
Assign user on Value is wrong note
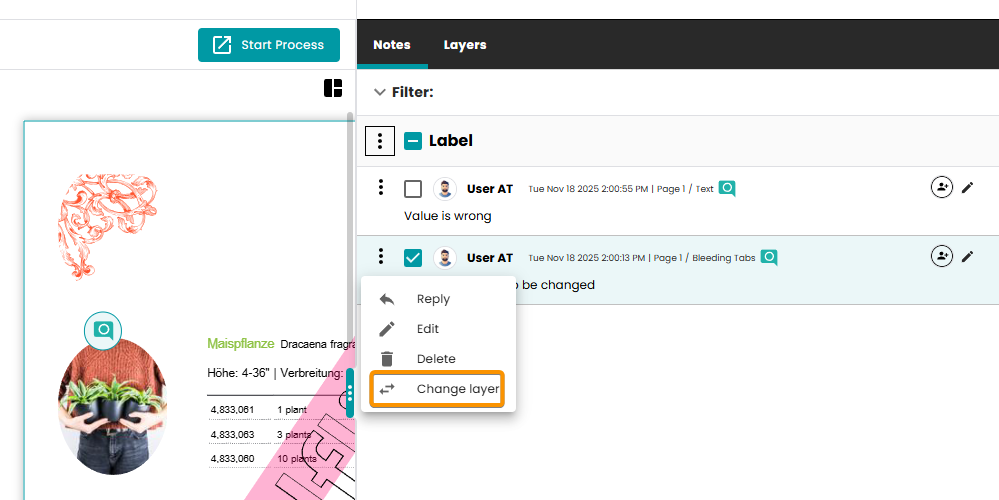(942, 187)
